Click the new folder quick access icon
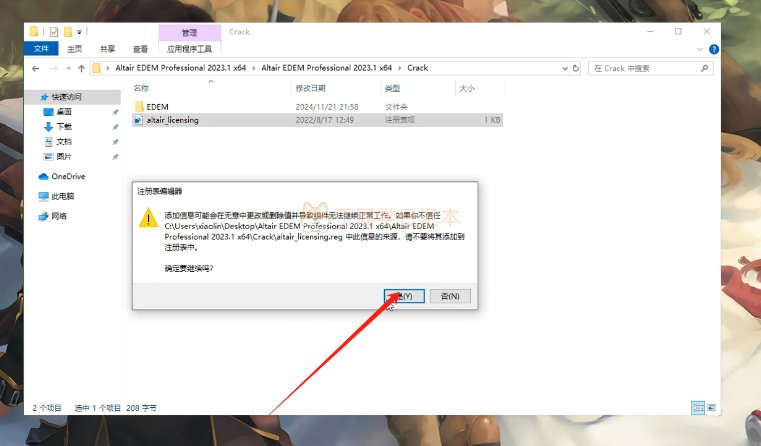Viewport: 761px width, 446px height. click(x=68, y=32)
